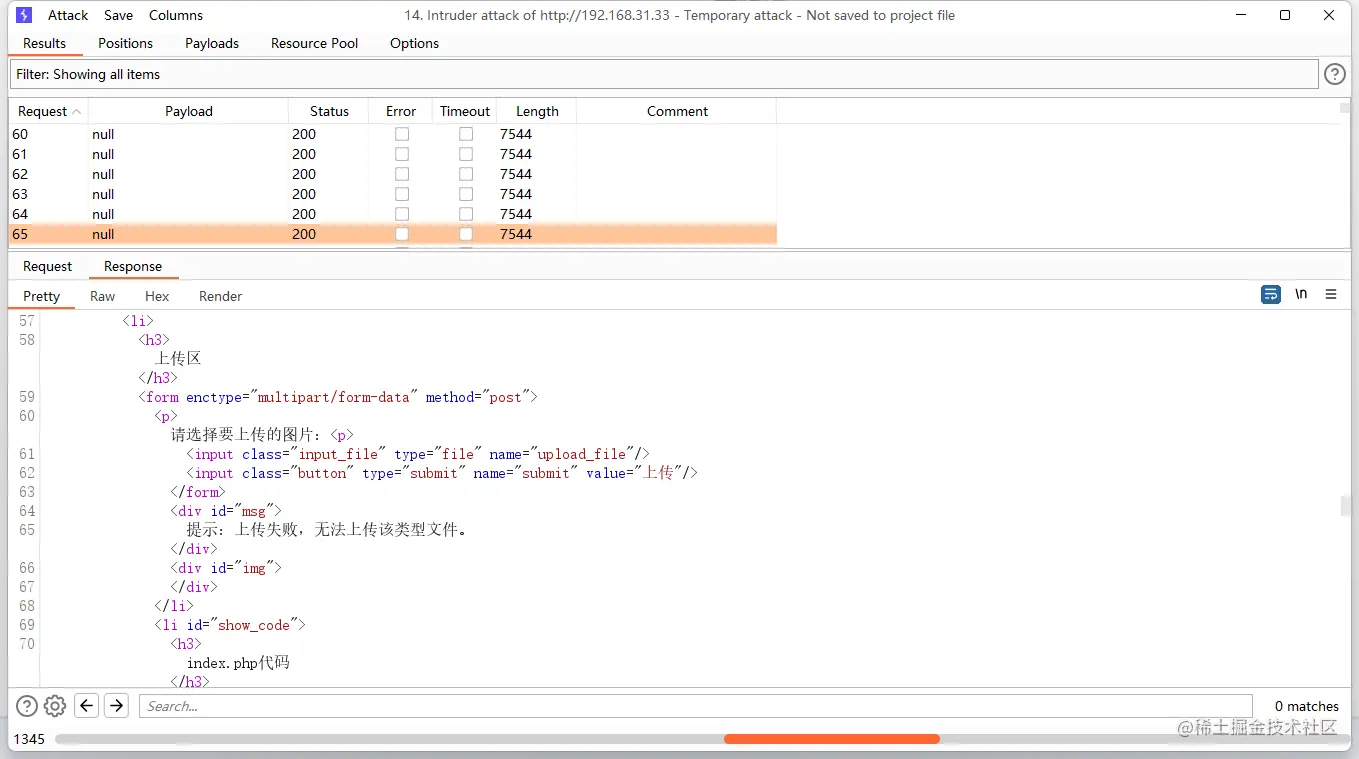This screenshot has width=1359, height=759.
Task: Click the orange attack progress bar
Action: pos(832,739)
